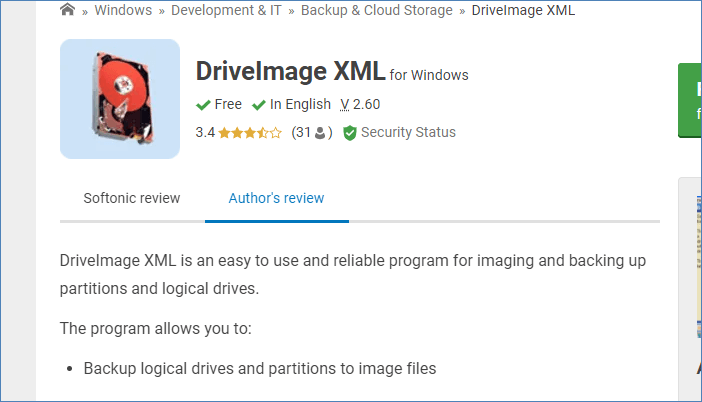Viewport: 702px width, 402px height.
Task: Click the 3.4 star rating stars
Action: coord(250,133)
